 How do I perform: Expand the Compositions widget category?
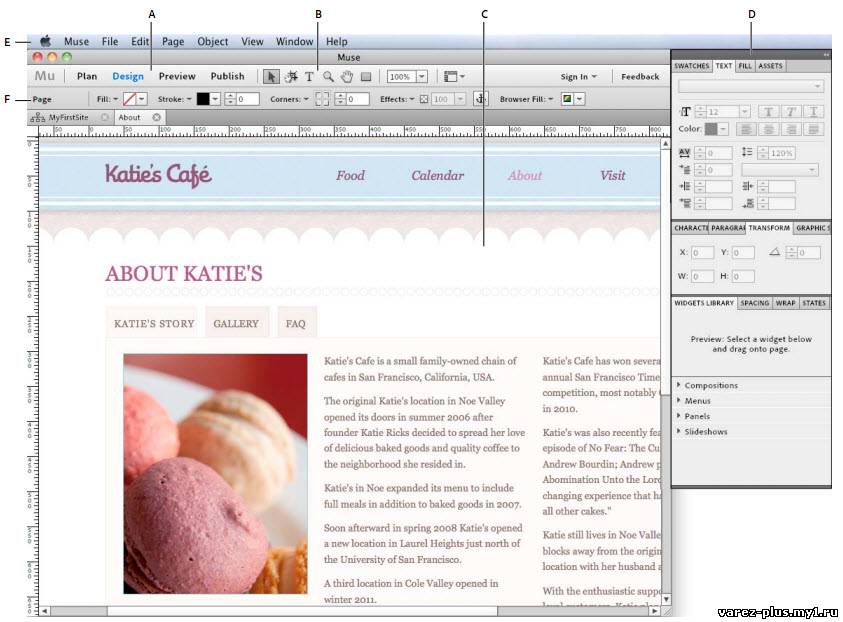711,385
